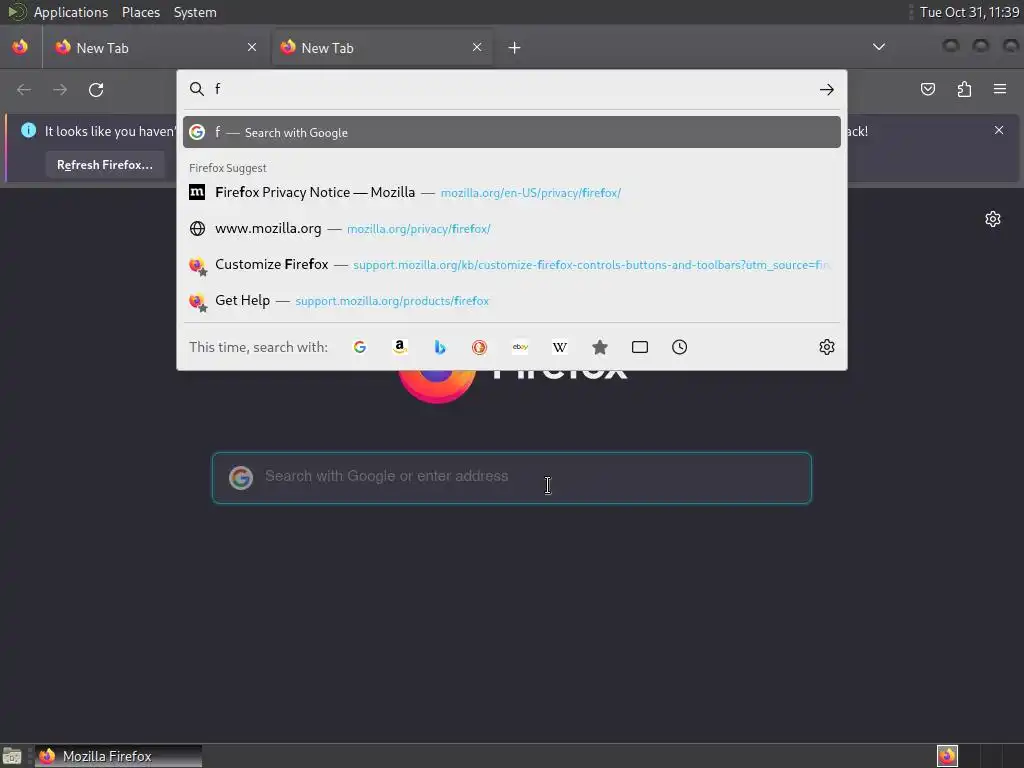Click the Refresh Firefox… button

point(104,165)
